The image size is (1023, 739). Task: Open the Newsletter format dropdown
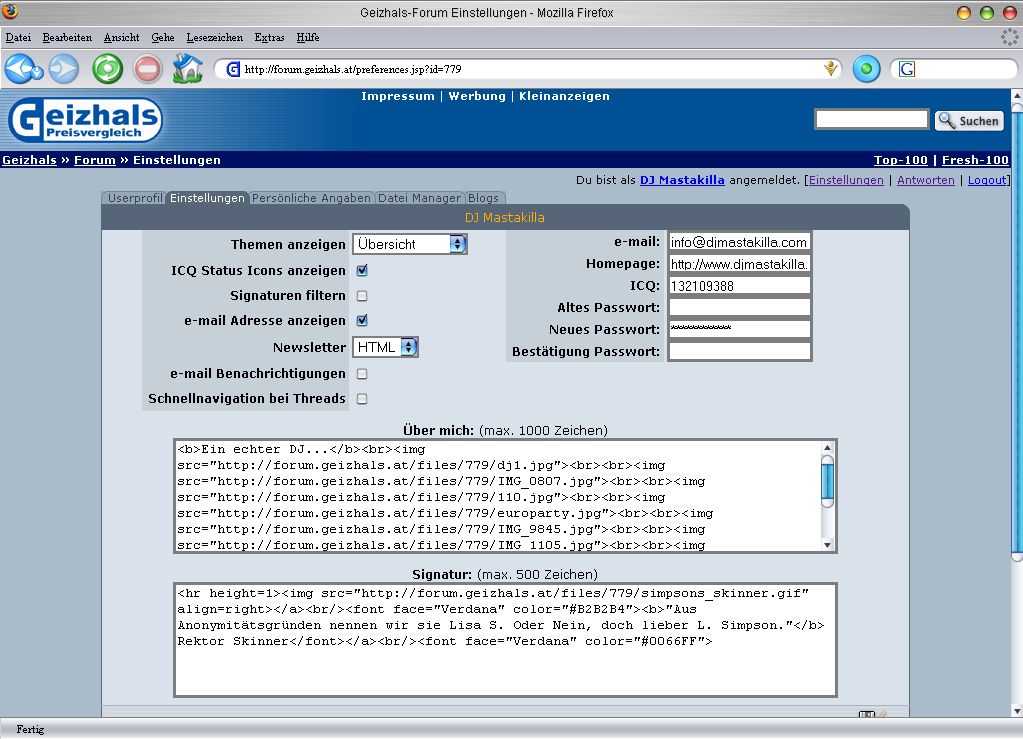click(385, 347)
